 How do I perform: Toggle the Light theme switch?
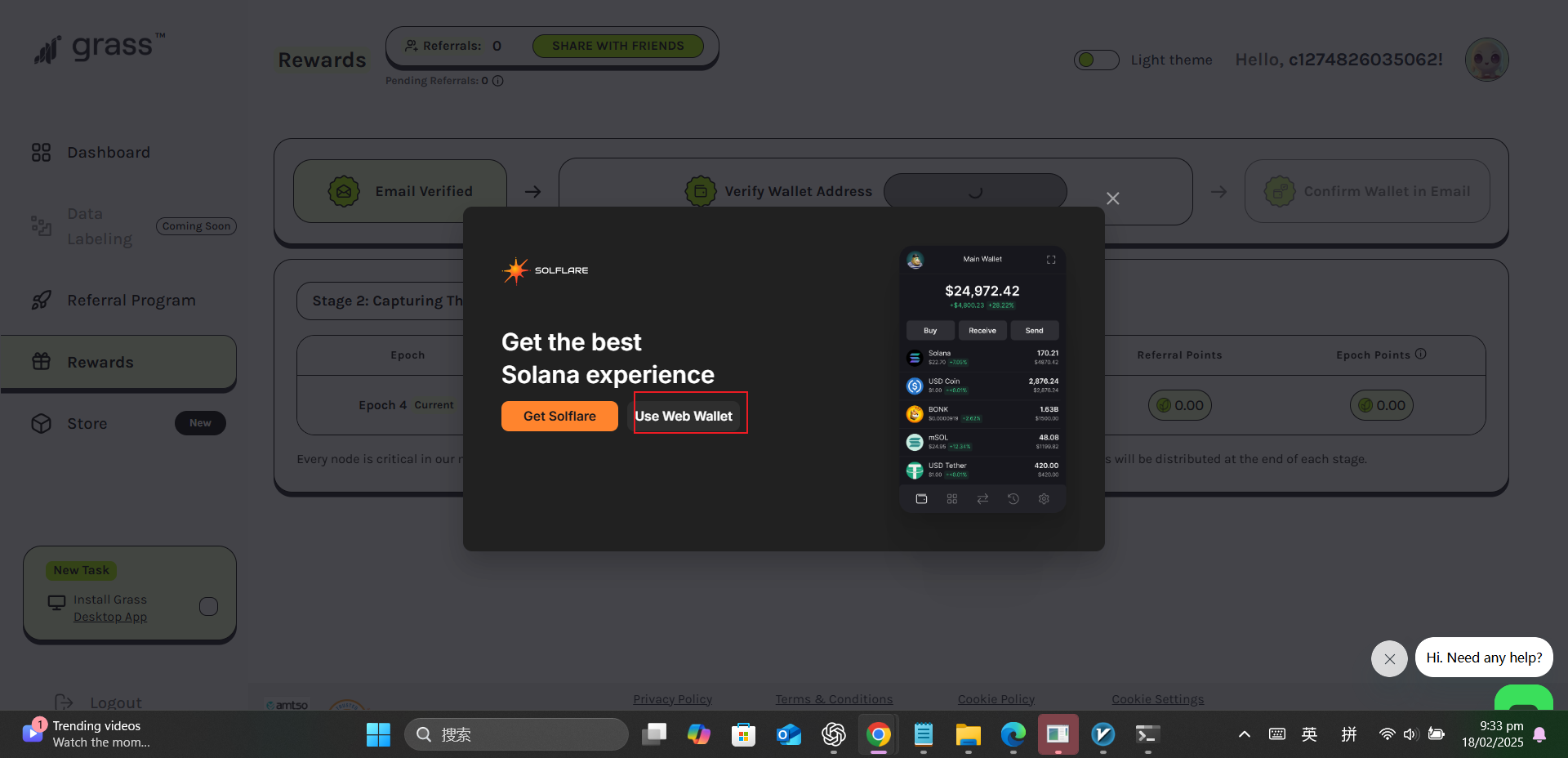(1096, 60)
